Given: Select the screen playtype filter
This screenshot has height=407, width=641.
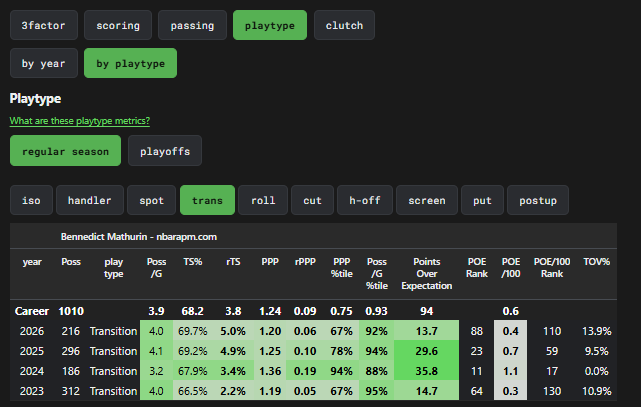Looking at the screenshot, I should pos(427,200).
